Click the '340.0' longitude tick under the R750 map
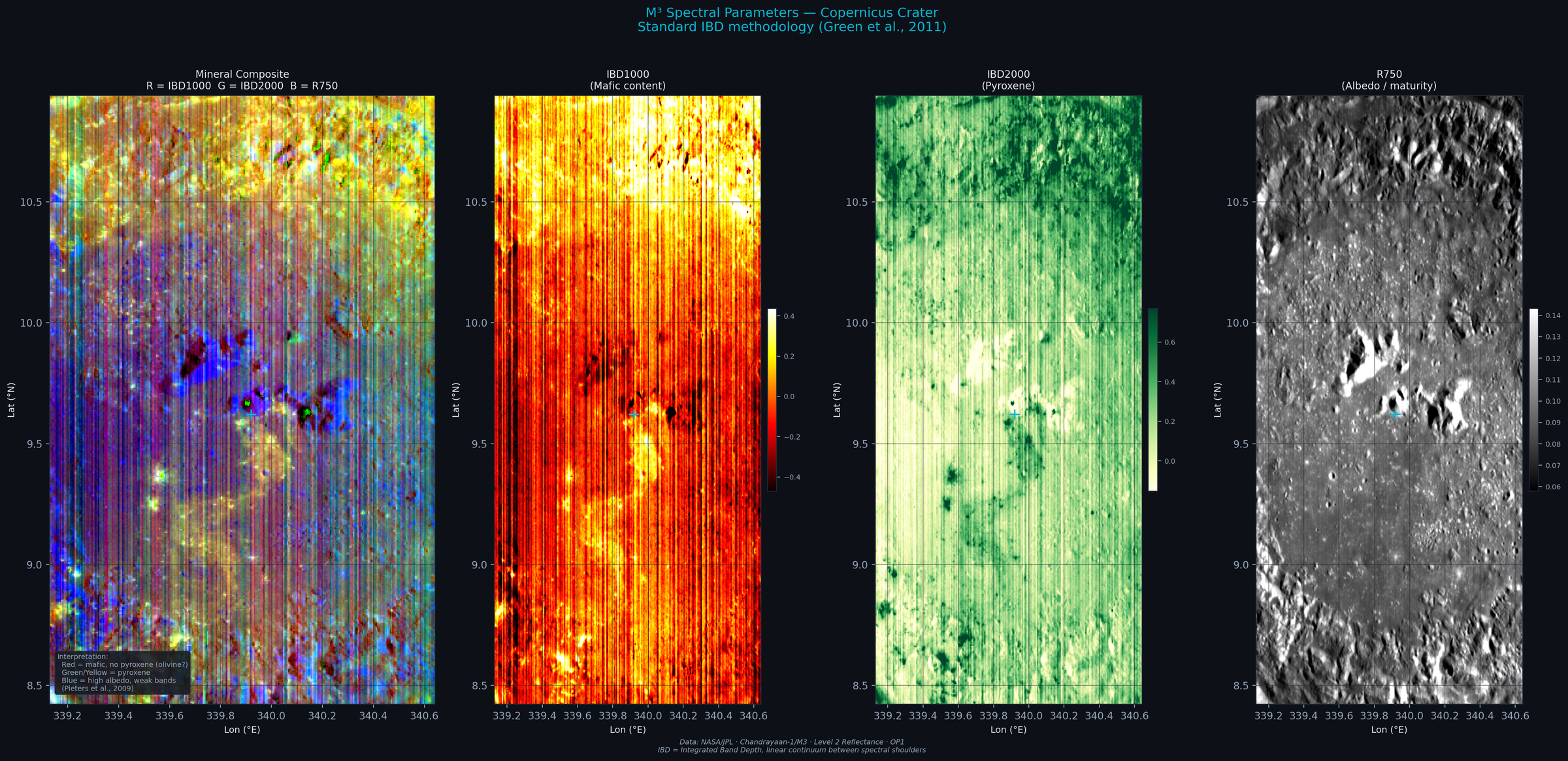The width and height of the screenshot is (1568, 761). [1409, 716]
